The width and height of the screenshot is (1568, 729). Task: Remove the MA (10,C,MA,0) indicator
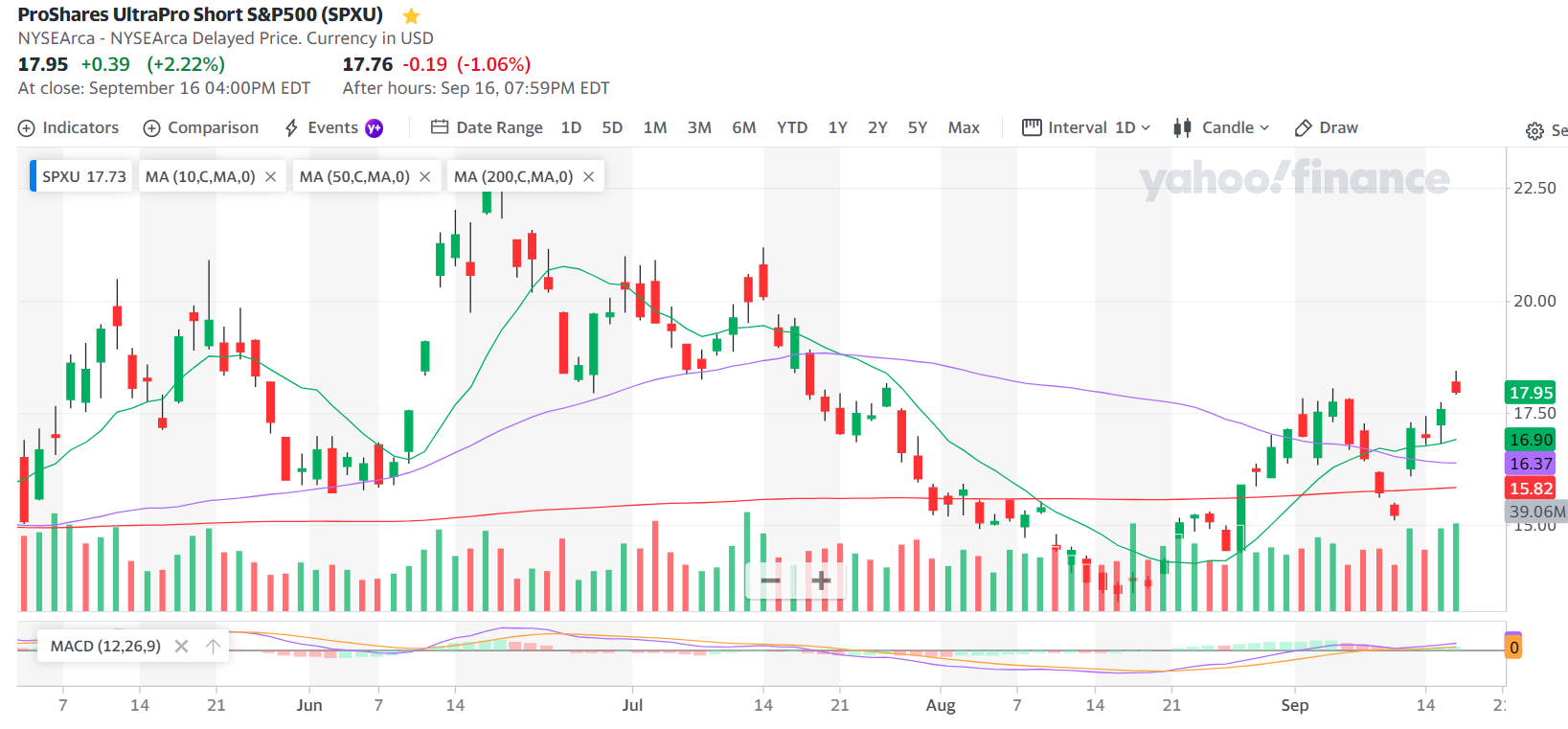click(271, 177)
